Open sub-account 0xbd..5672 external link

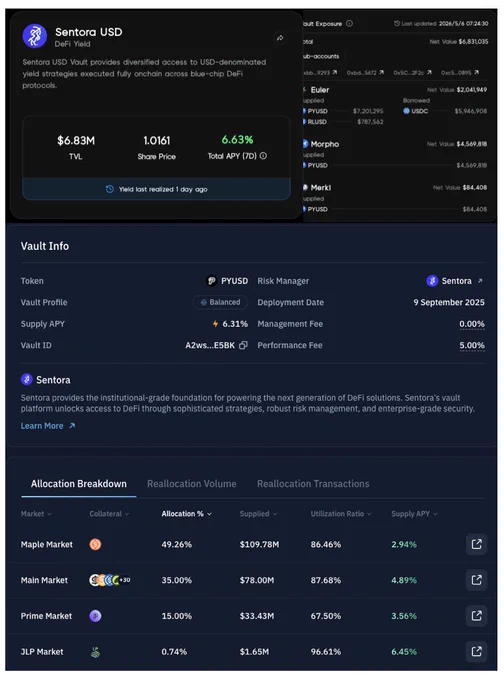click(x=381, y=72)
